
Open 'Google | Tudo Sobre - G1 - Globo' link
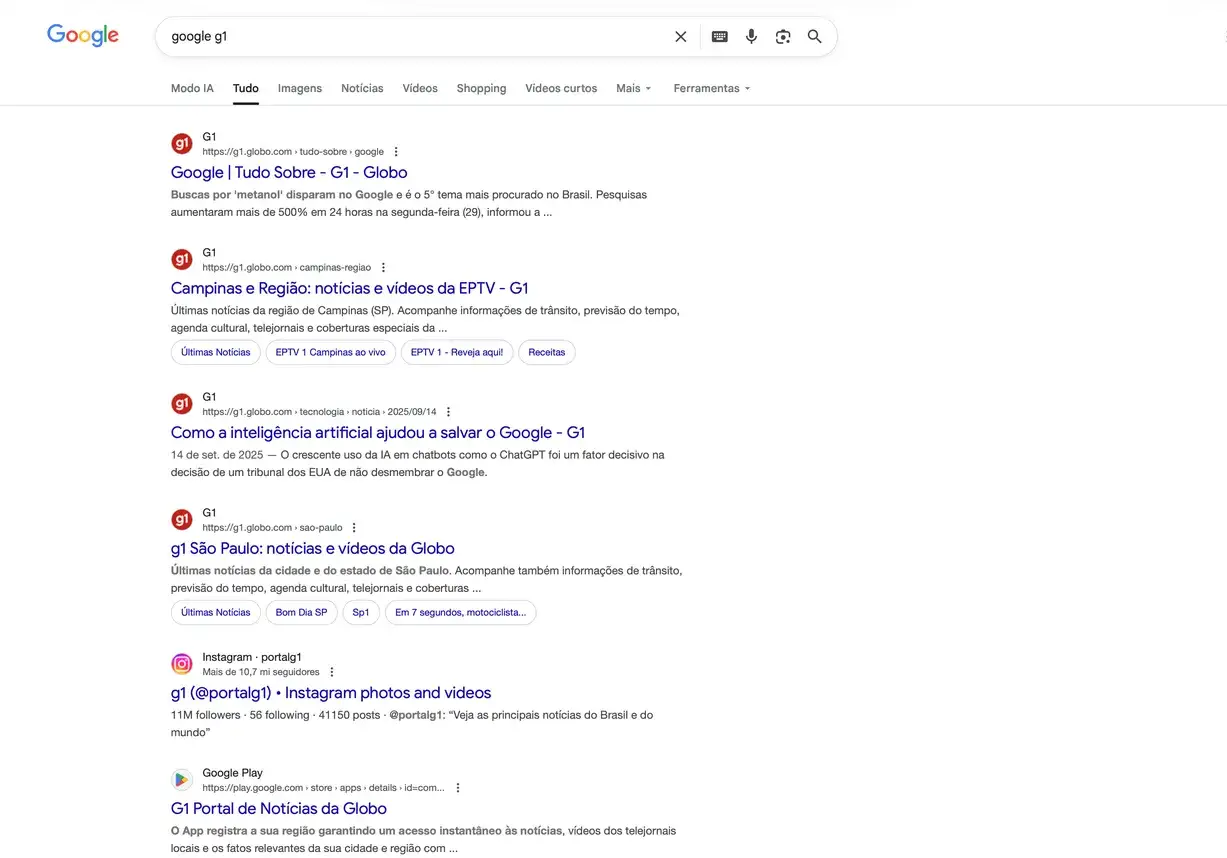[289, 173]
